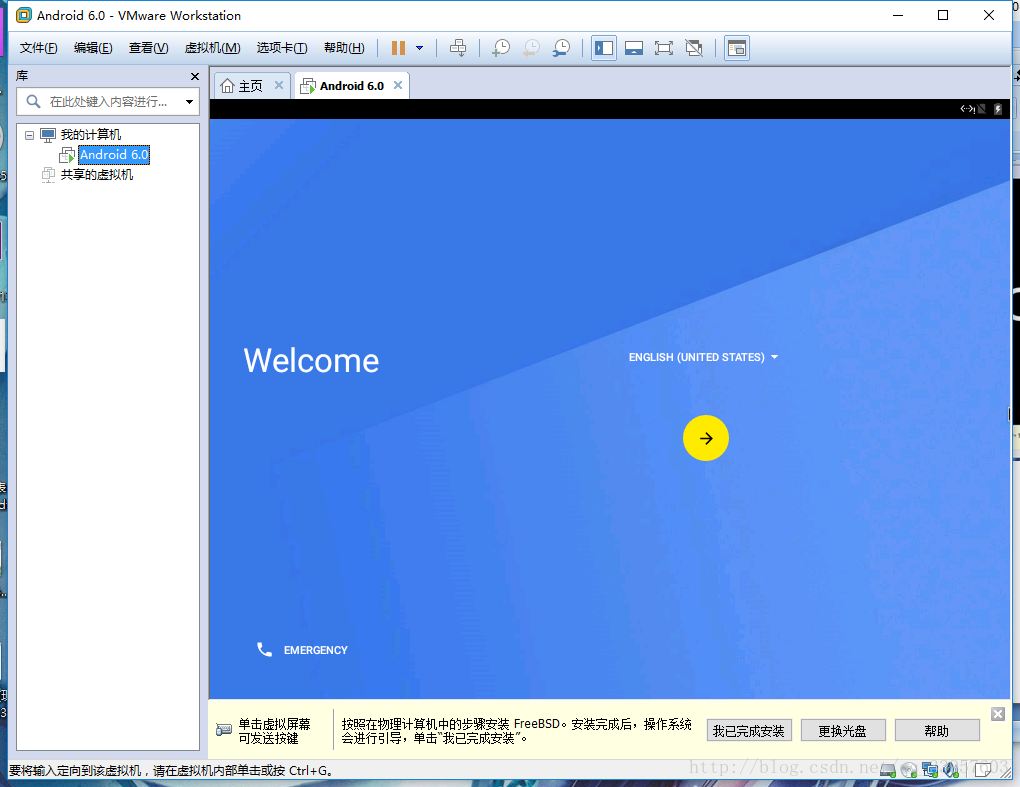Click the CD/DVD drive status icon
1020x787 pixels.
click(909, 771)
